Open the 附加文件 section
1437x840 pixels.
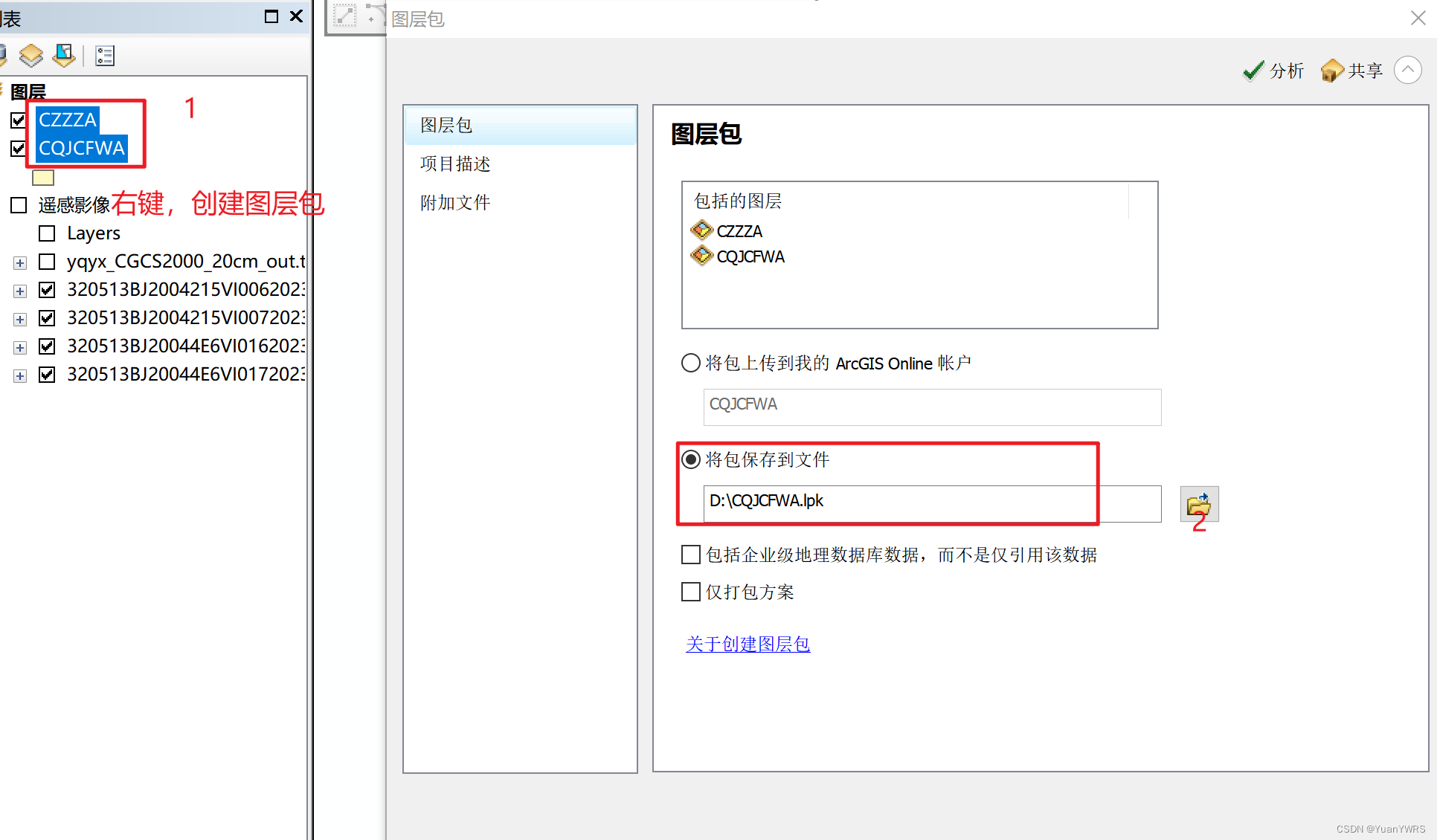[x=455, y=202]
